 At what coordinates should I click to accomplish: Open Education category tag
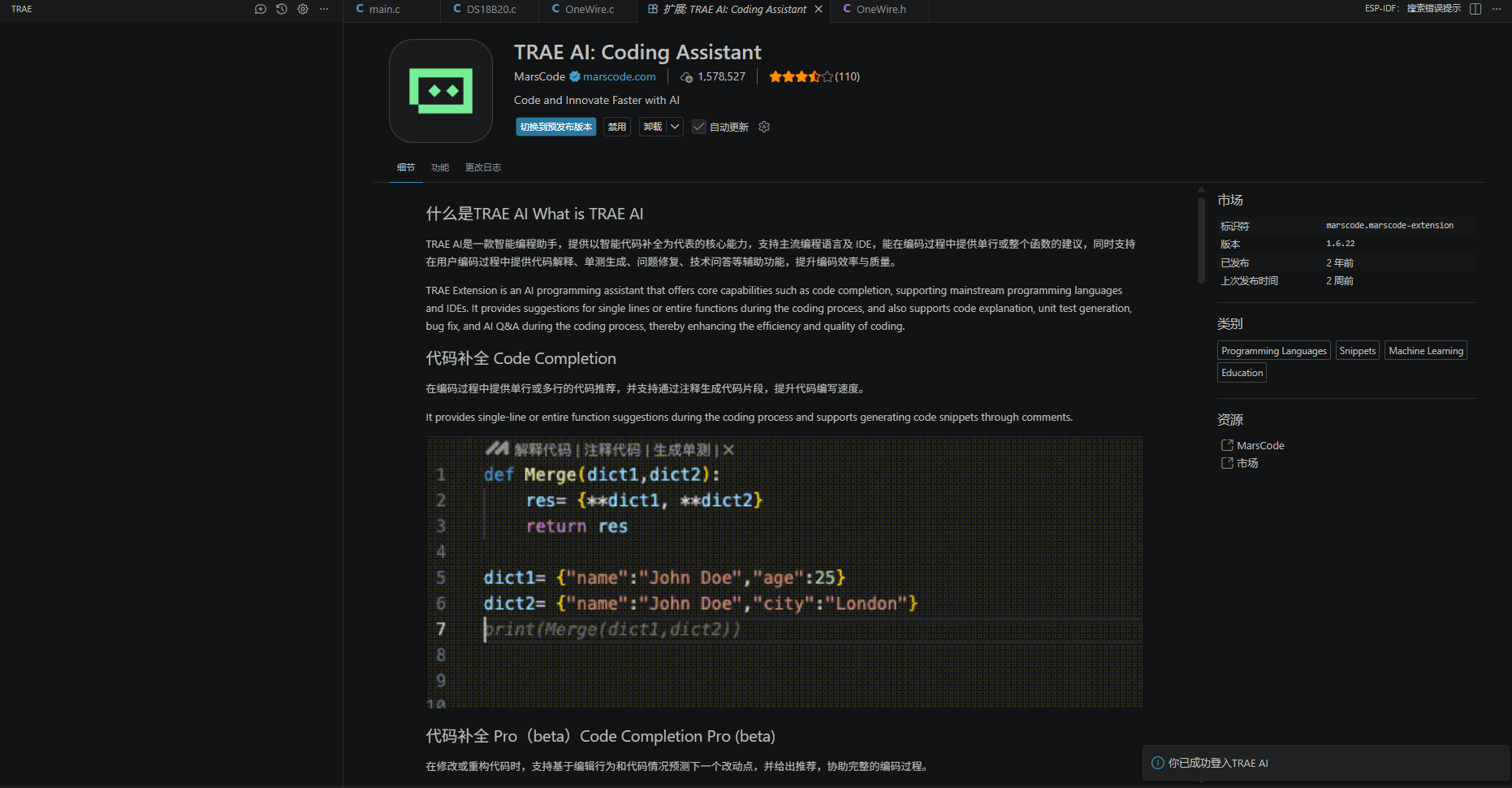point(1242,373)
